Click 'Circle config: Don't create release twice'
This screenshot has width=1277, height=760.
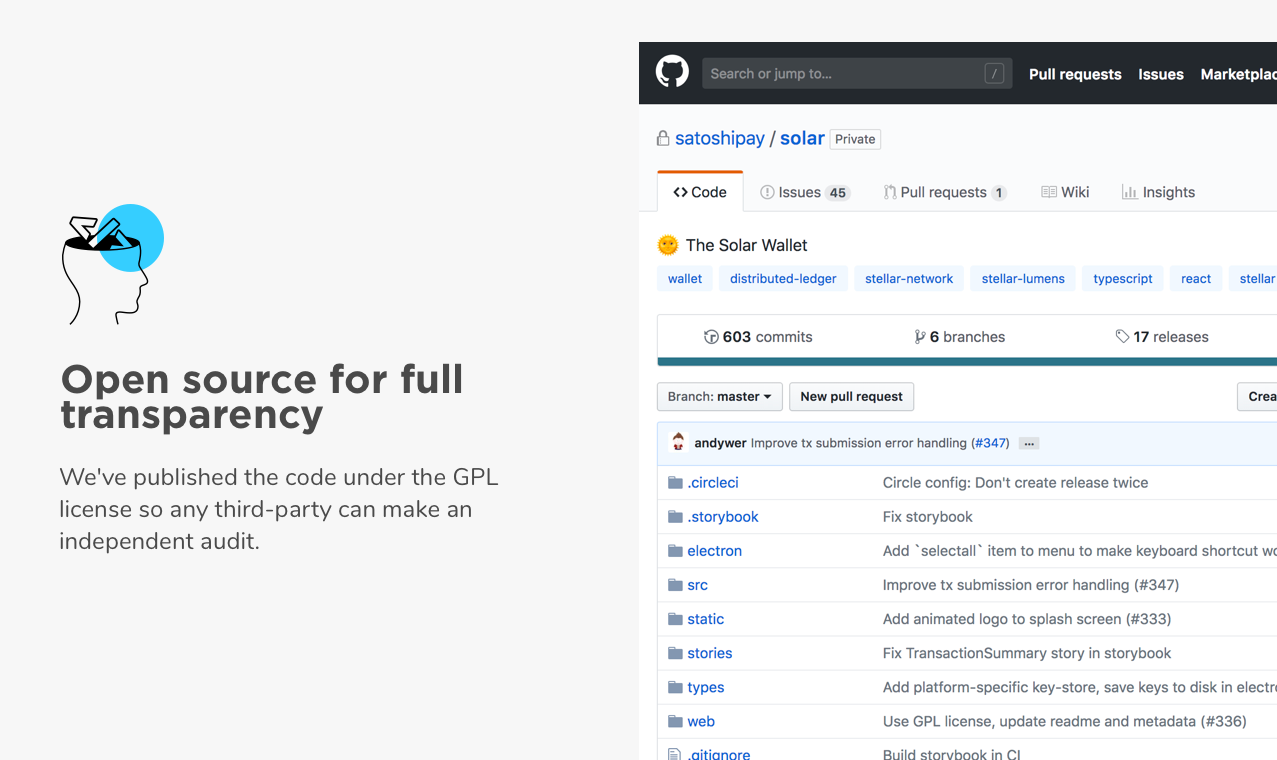coord(1015,483)
